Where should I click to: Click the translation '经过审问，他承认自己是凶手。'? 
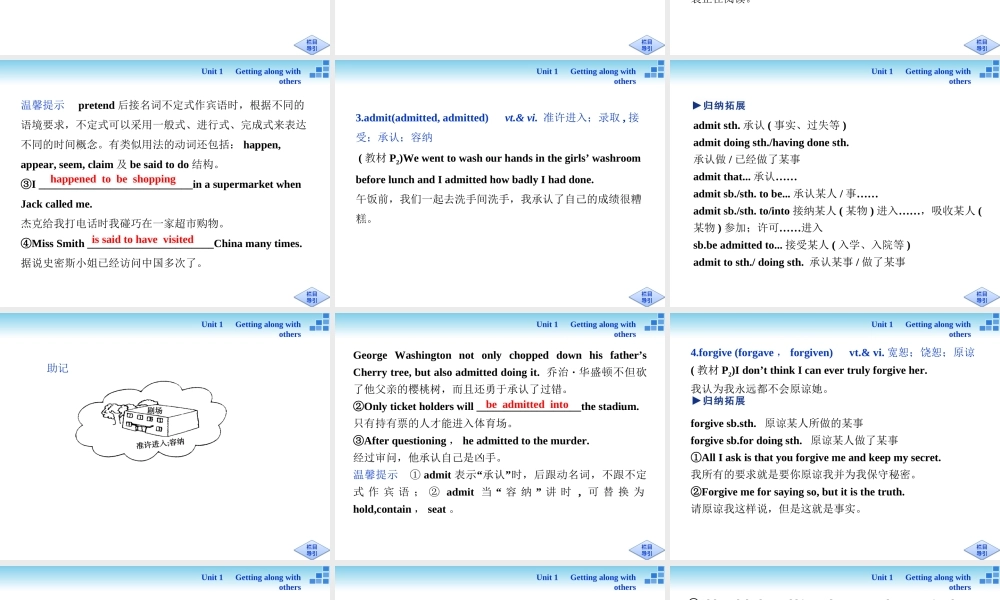[x=429, y=458]
